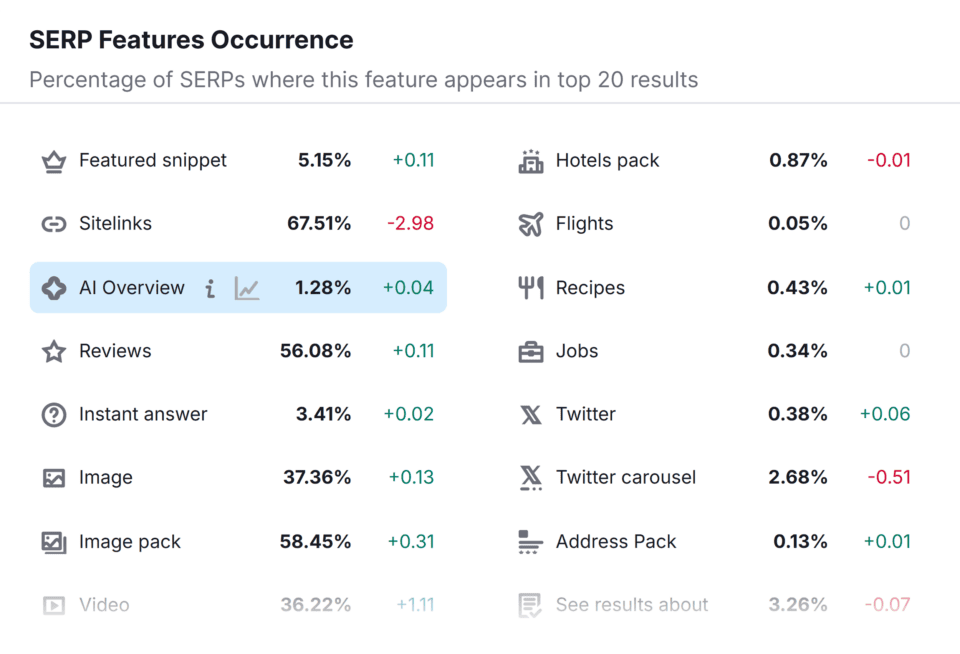960x654 pixels.
Task: Click the Sitelinks 67.51% value
Action: click(x=319, y=224)
